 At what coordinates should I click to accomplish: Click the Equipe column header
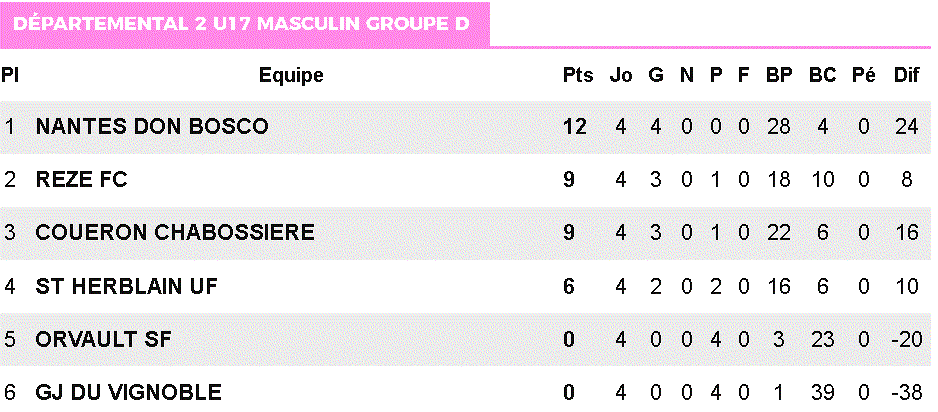point(291,75)
